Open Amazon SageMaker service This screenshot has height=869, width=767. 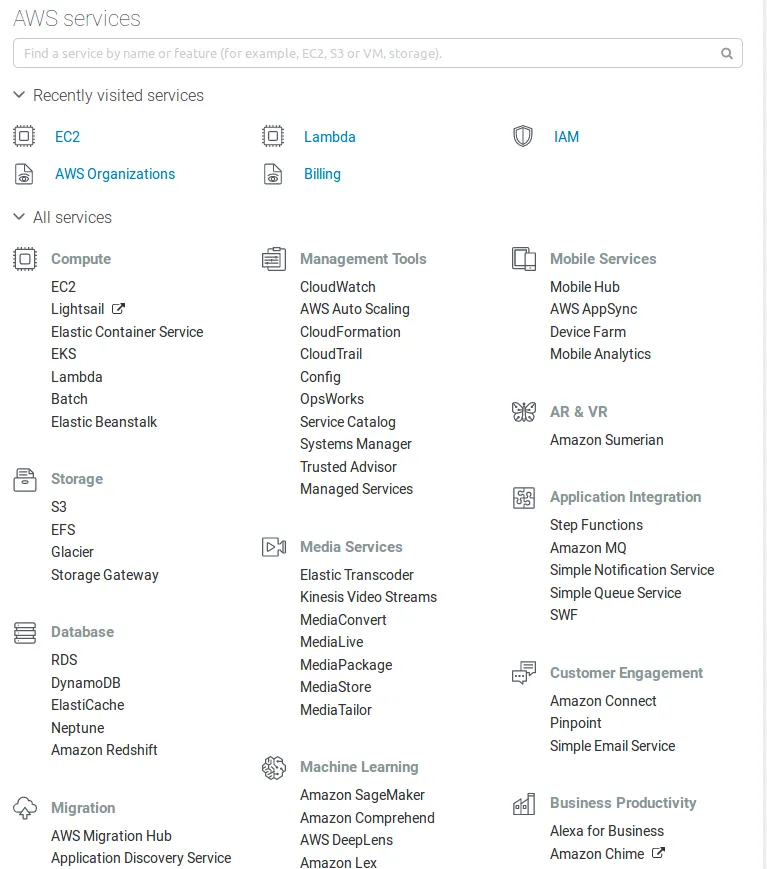point(362,795)
